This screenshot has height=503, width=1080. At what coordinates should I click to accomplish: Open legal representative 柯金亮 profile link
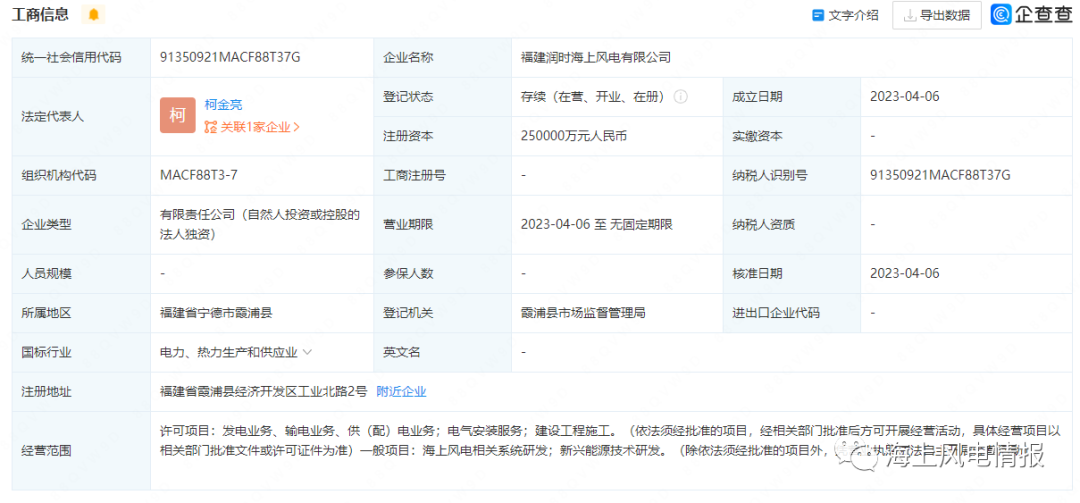coord(223,104)
